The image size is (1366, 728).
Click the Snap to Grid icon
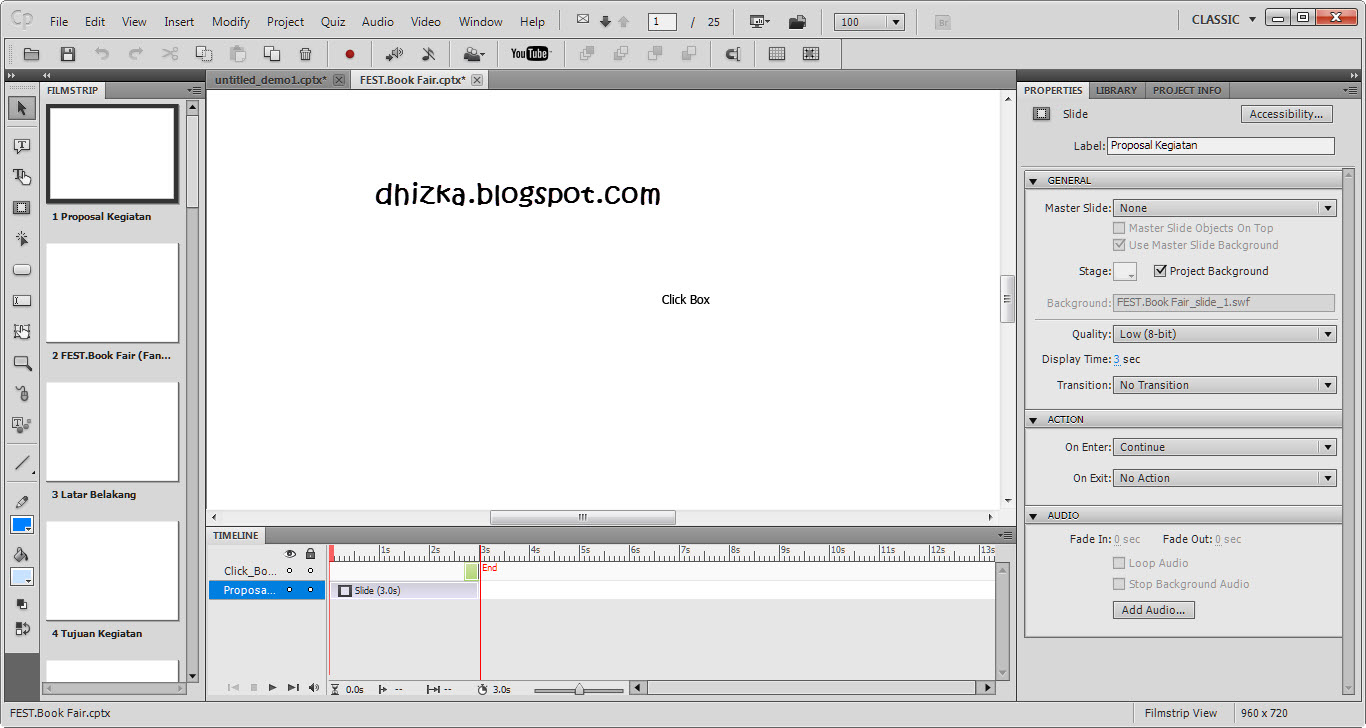[811, 54]
